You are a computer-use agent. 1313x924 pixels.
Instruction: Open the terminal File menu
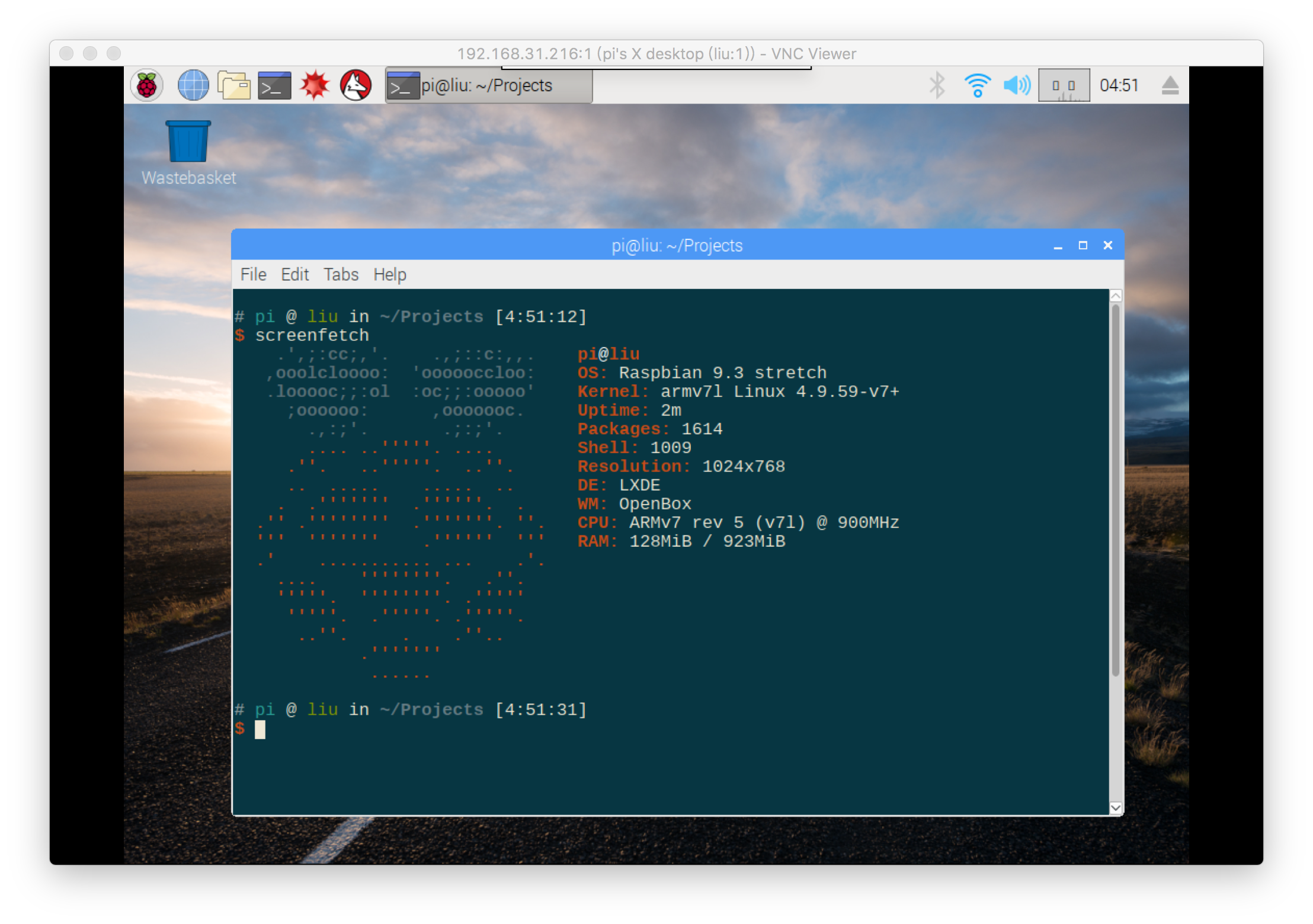pyautogui.click(x=253, y=275)
